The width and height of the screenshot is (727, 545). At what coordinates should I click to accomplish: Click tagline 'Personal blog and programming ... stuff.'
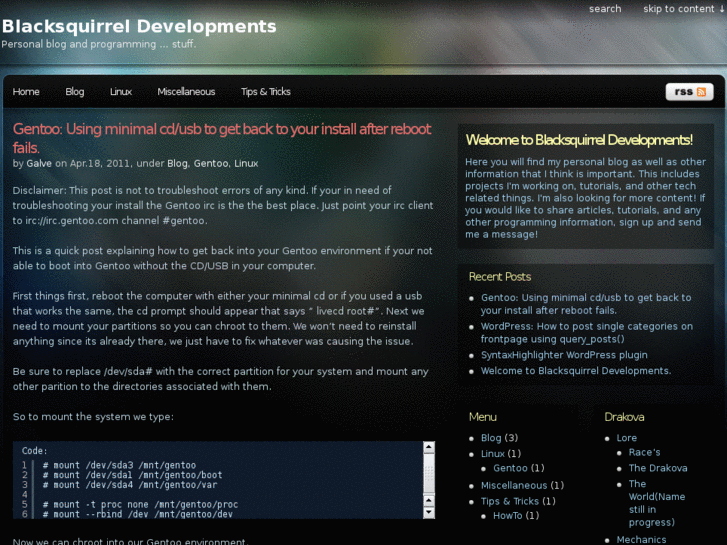pos(99,44)
